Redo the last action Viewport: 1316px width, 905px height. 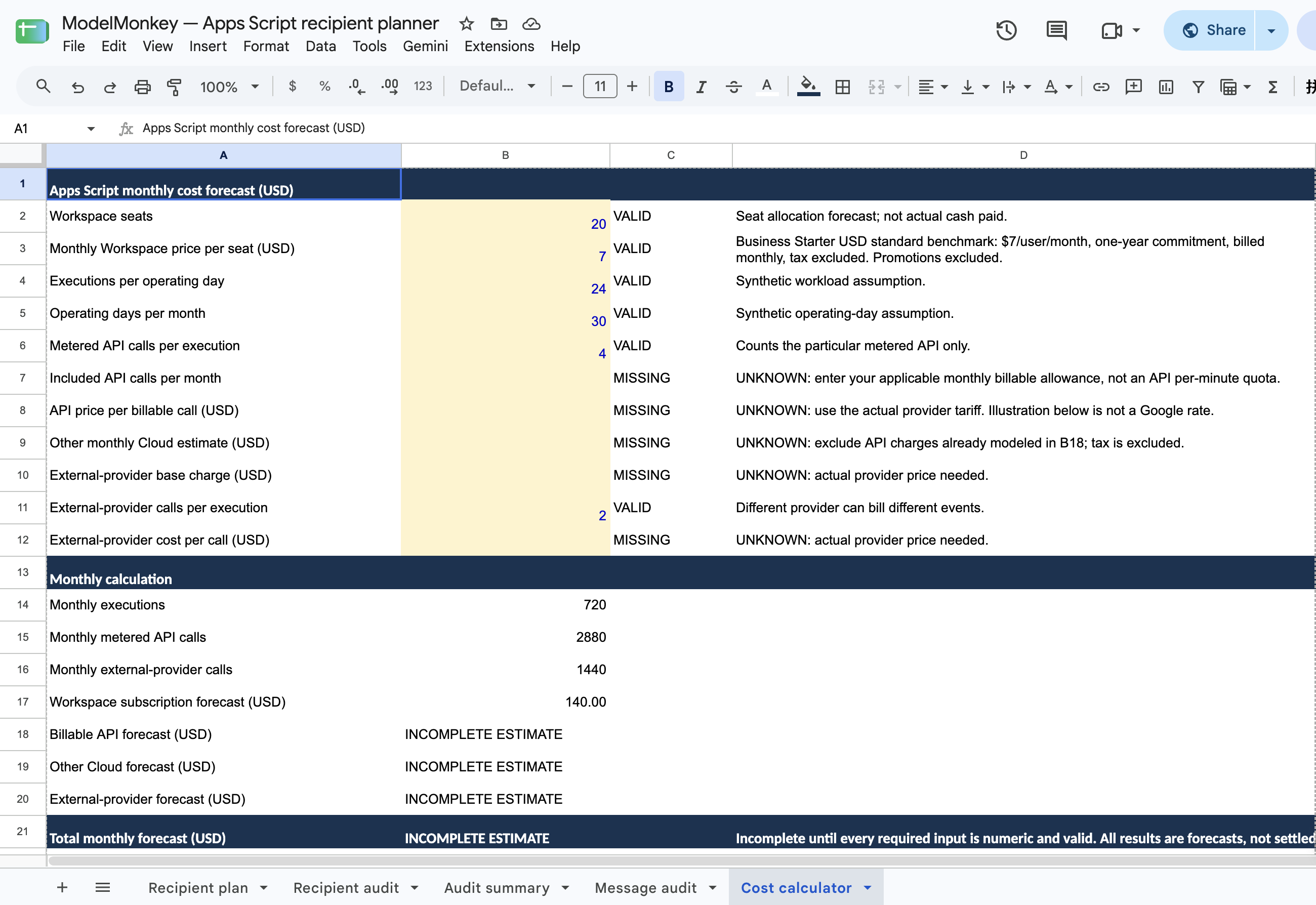point(109,87)
